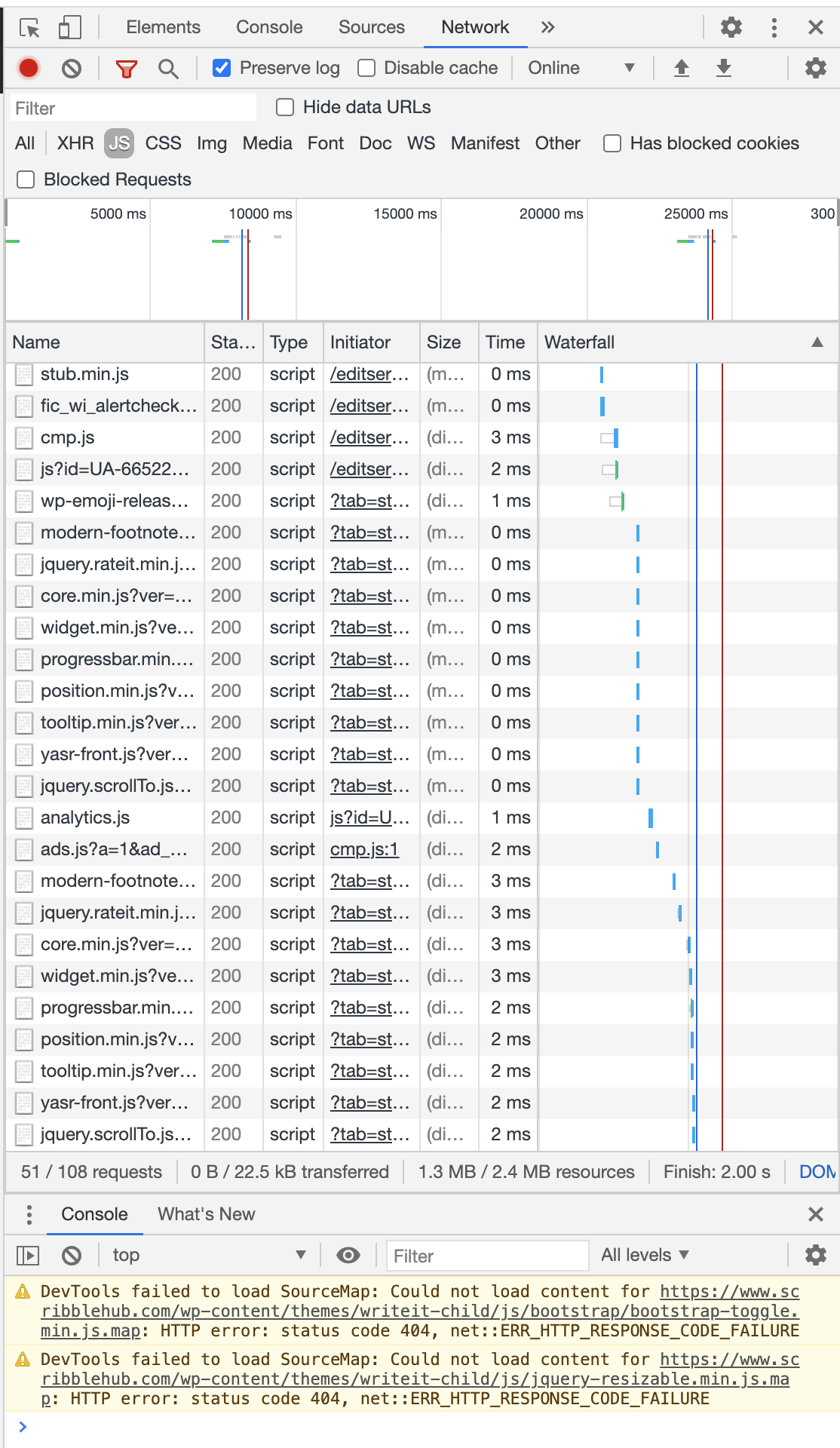Open the cmp.js:1 initiator link

364,849
